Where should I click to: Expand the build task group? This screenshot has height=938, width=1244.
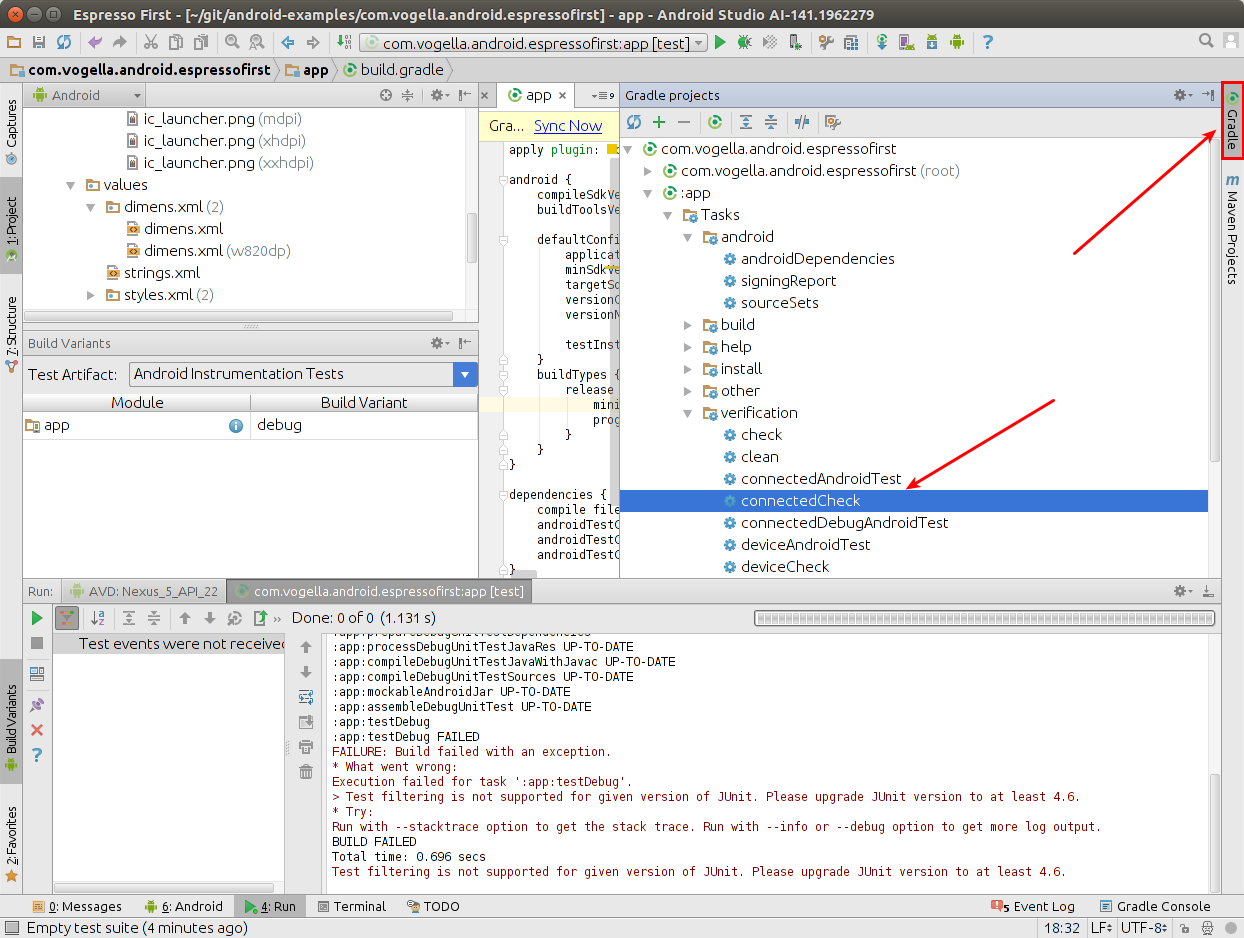(688, 325)
